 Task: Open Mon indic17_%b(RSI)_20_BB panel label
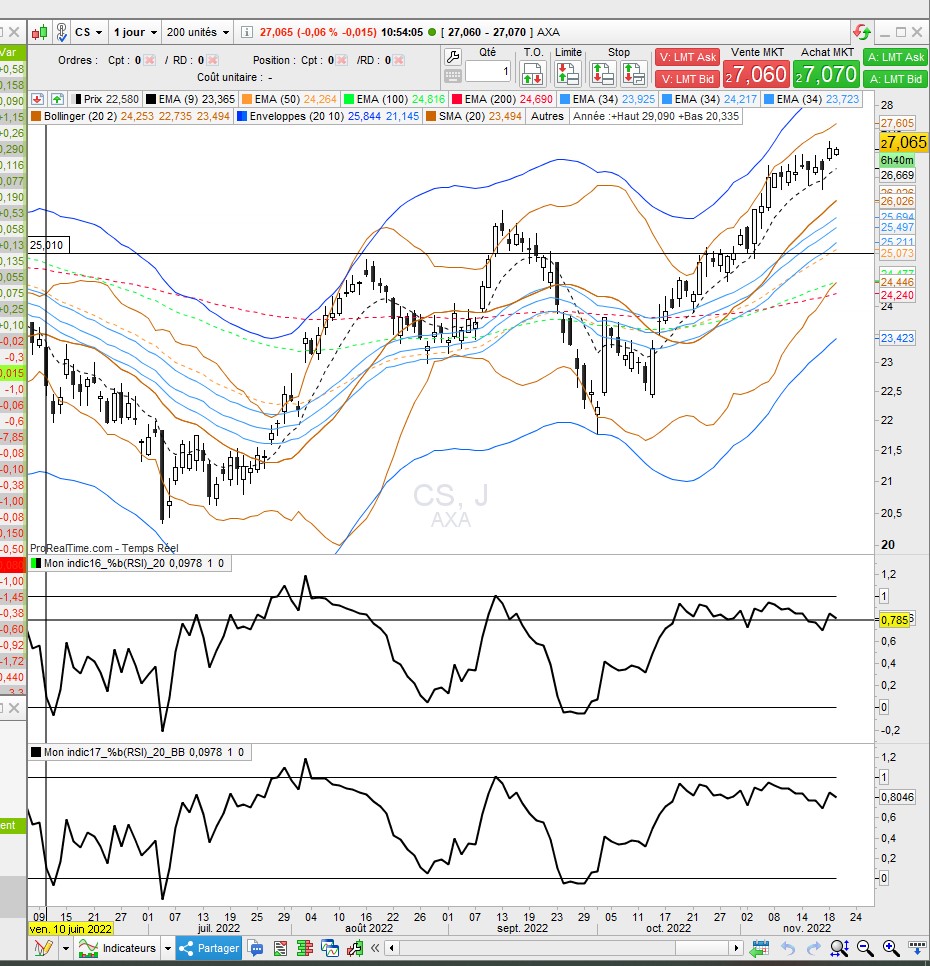pos(139,752)
